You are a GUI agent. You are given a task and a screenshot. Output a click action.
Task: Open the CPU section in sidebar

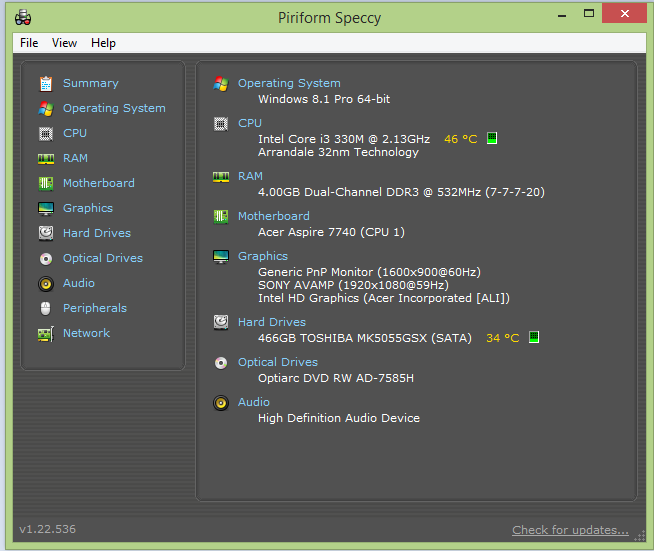click(x=75, y=133)
